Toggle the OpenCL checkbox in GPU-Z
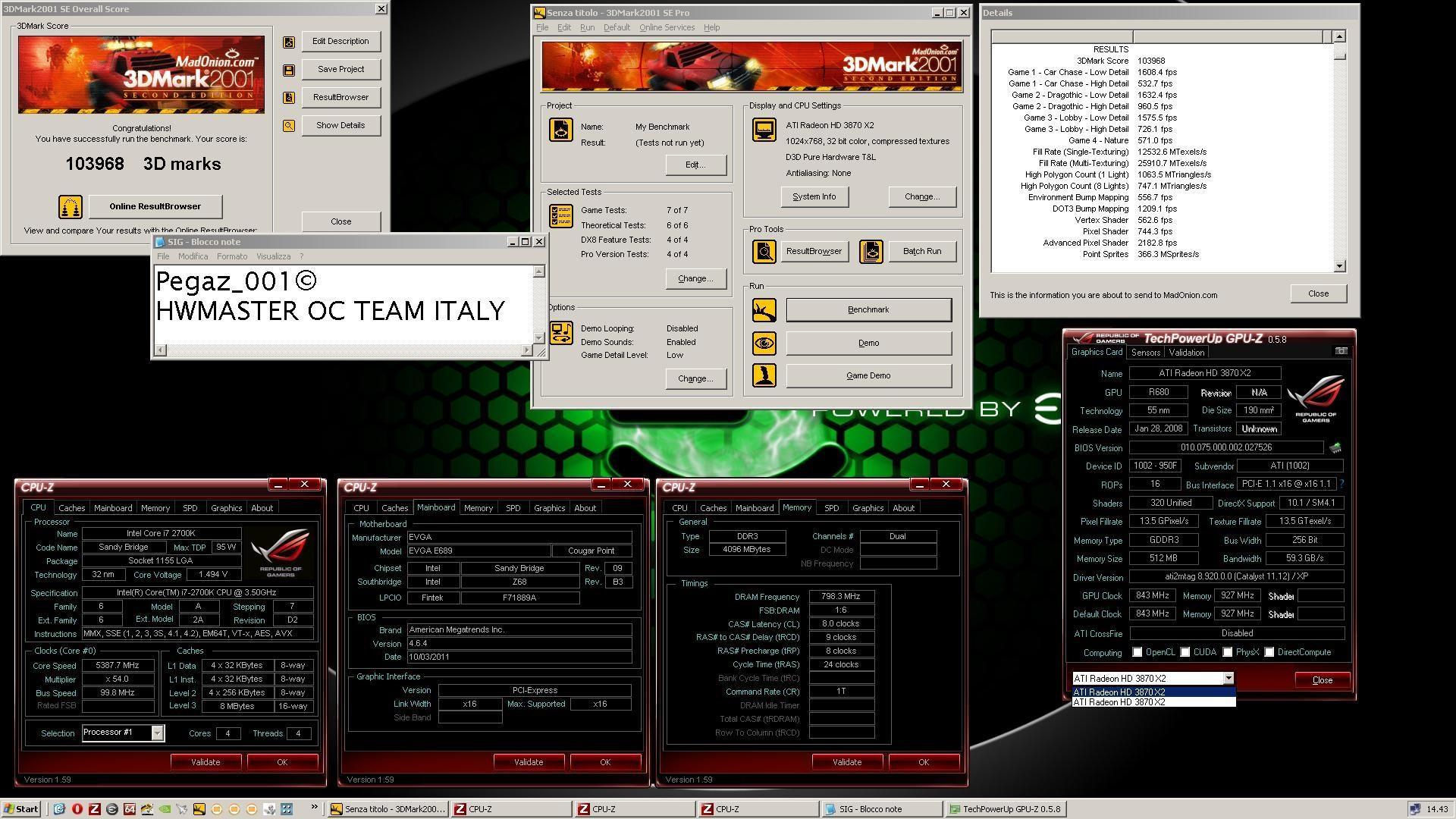 point(1137,652)
